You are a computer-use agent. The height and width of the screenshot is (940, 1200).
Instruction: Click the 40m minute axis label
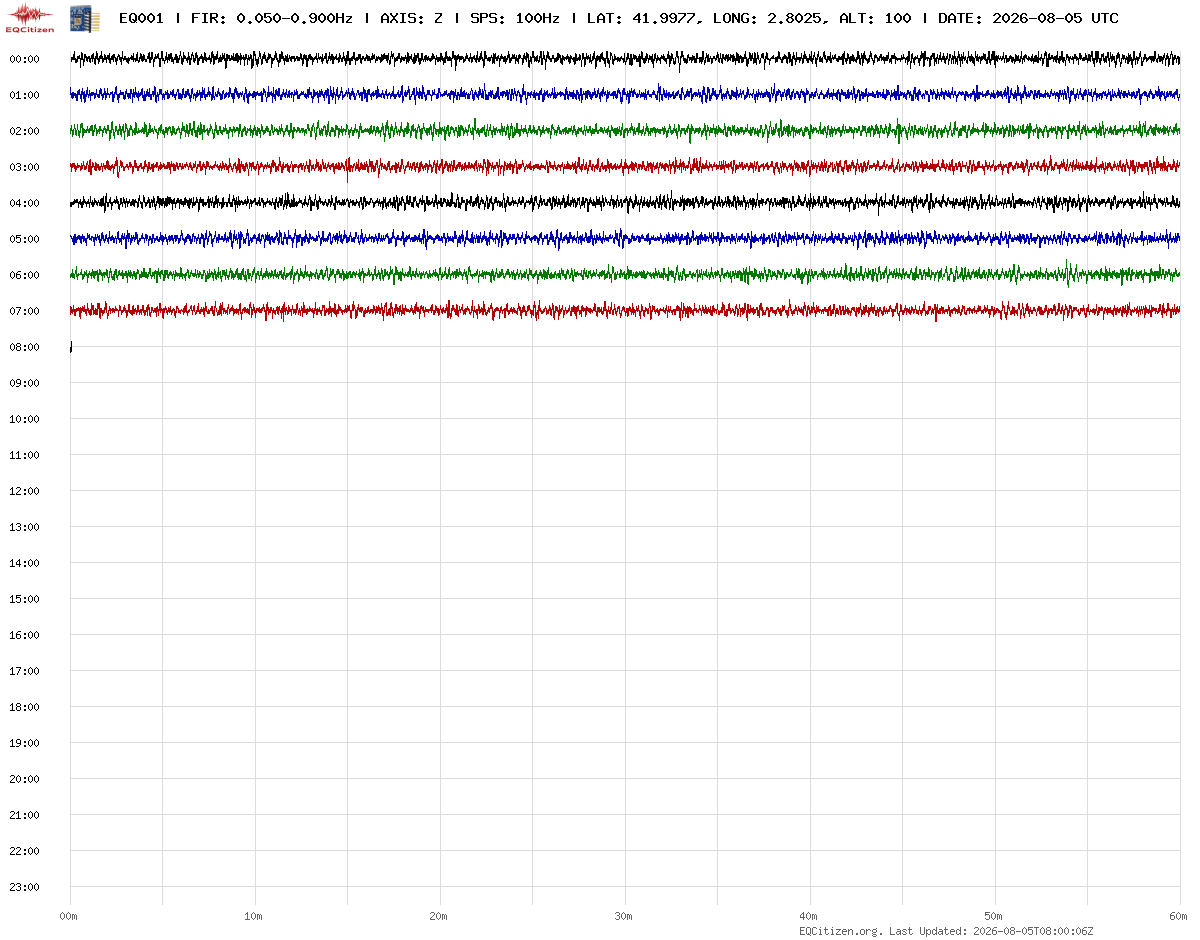pos(808,916)
